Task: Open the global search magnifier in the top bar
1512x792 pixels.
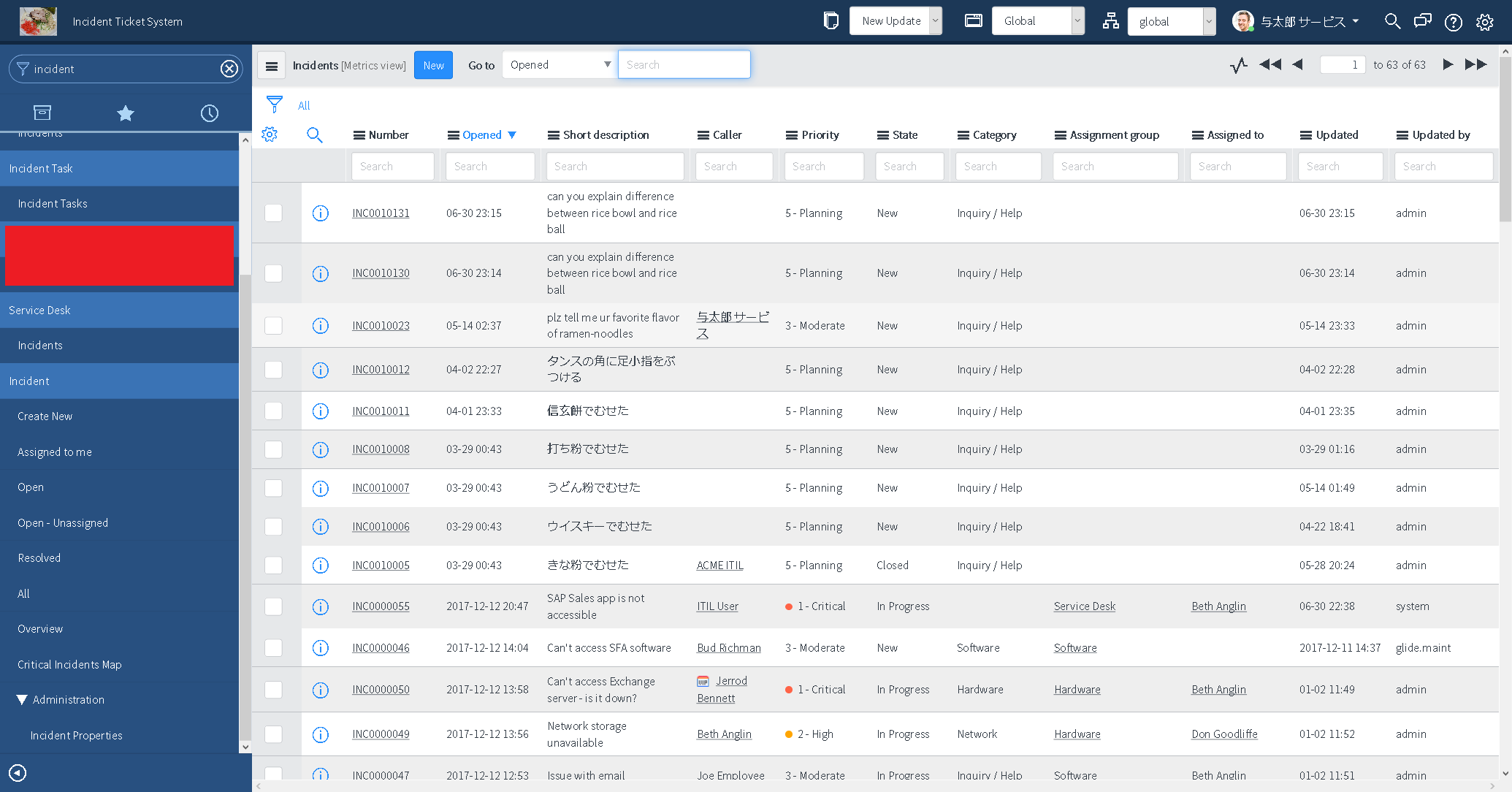Action: [1392, 21]
